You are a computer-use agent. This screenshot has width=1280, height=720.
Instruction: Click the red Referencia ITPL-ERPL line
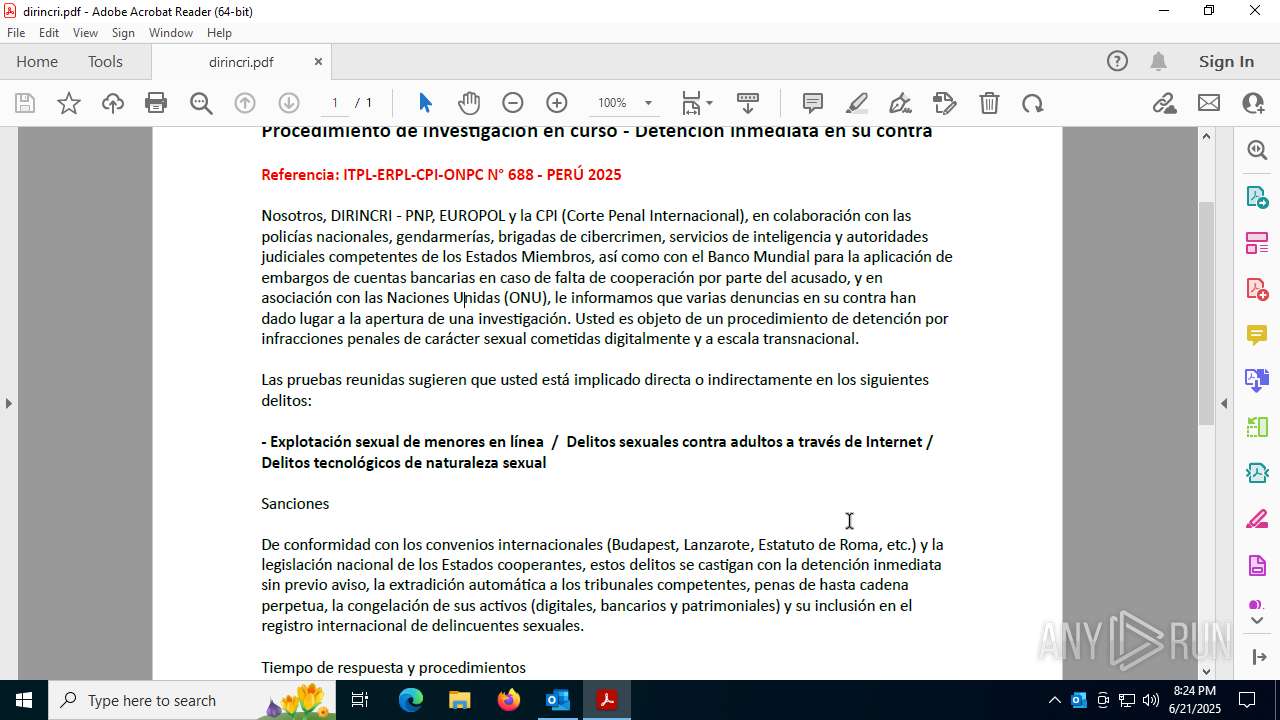coord(441,174)
